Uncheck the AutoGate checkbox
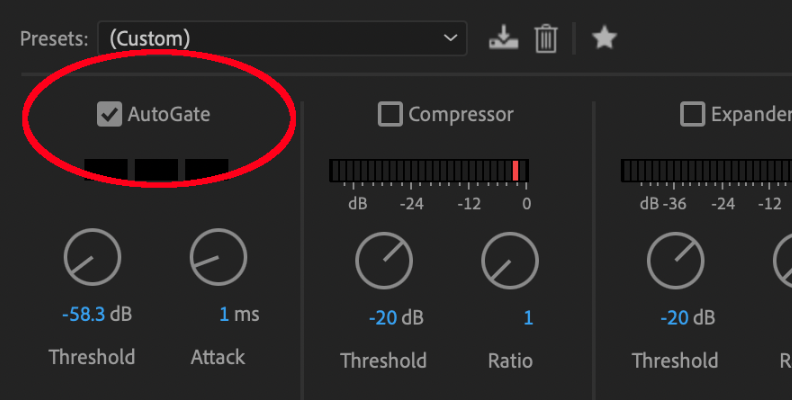 pyautogui.click(x=109, y=114)
